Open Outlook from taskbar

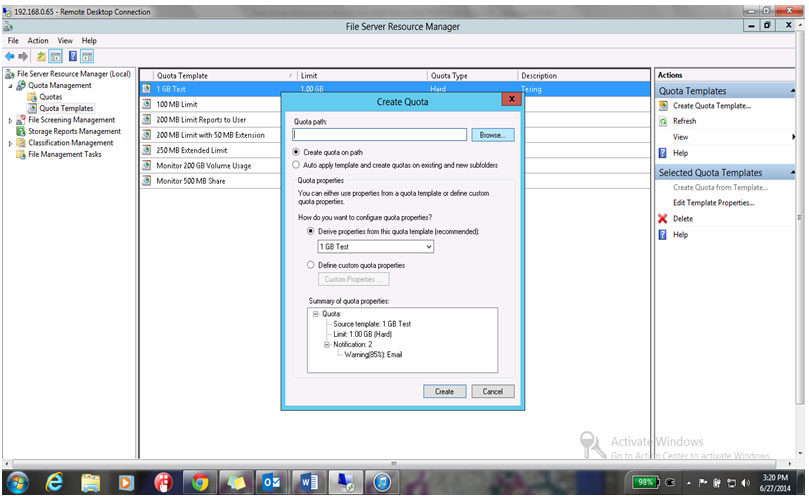click(272, 483)
